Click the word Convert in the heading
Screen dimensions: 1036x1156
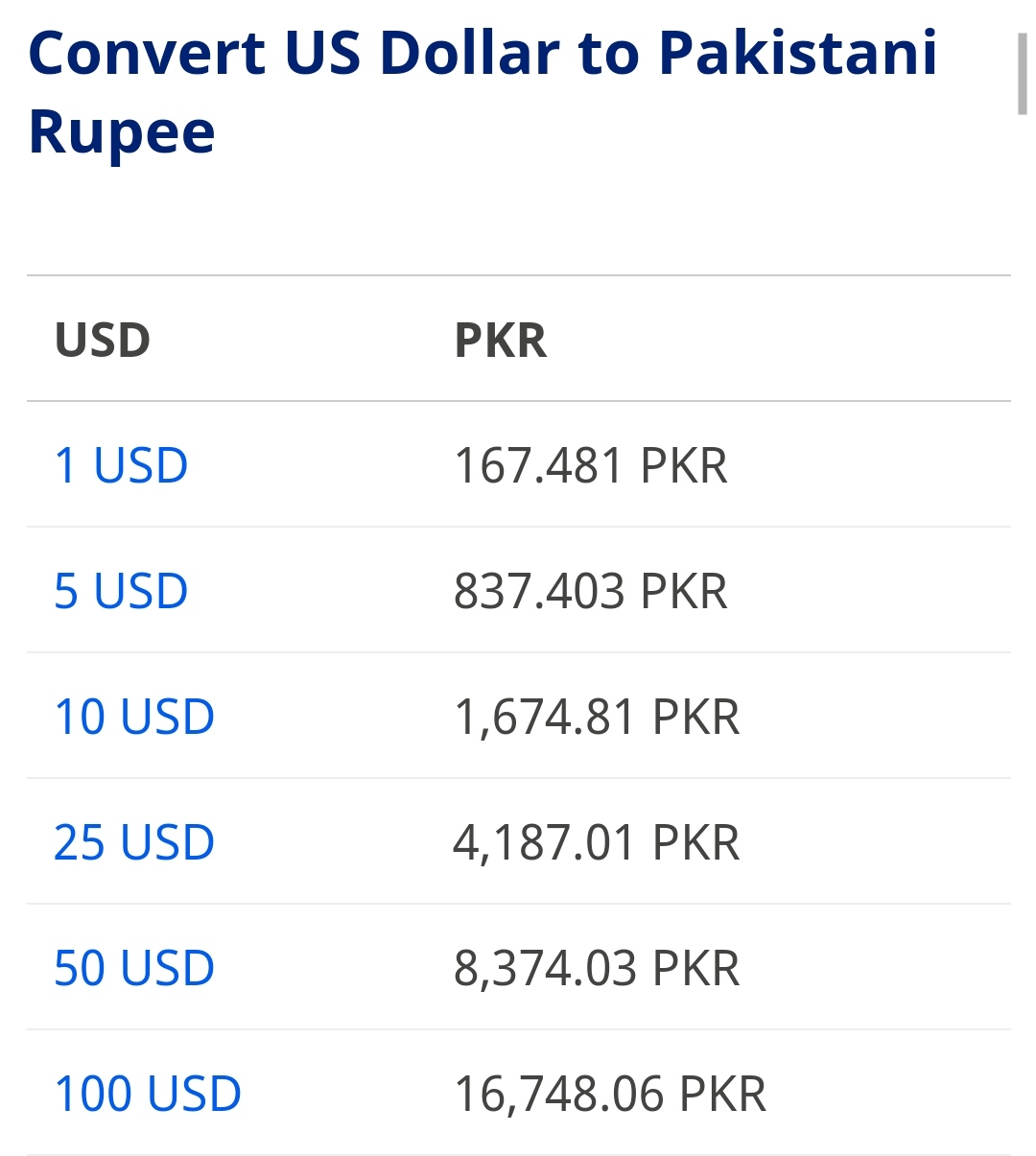(147, 53)
